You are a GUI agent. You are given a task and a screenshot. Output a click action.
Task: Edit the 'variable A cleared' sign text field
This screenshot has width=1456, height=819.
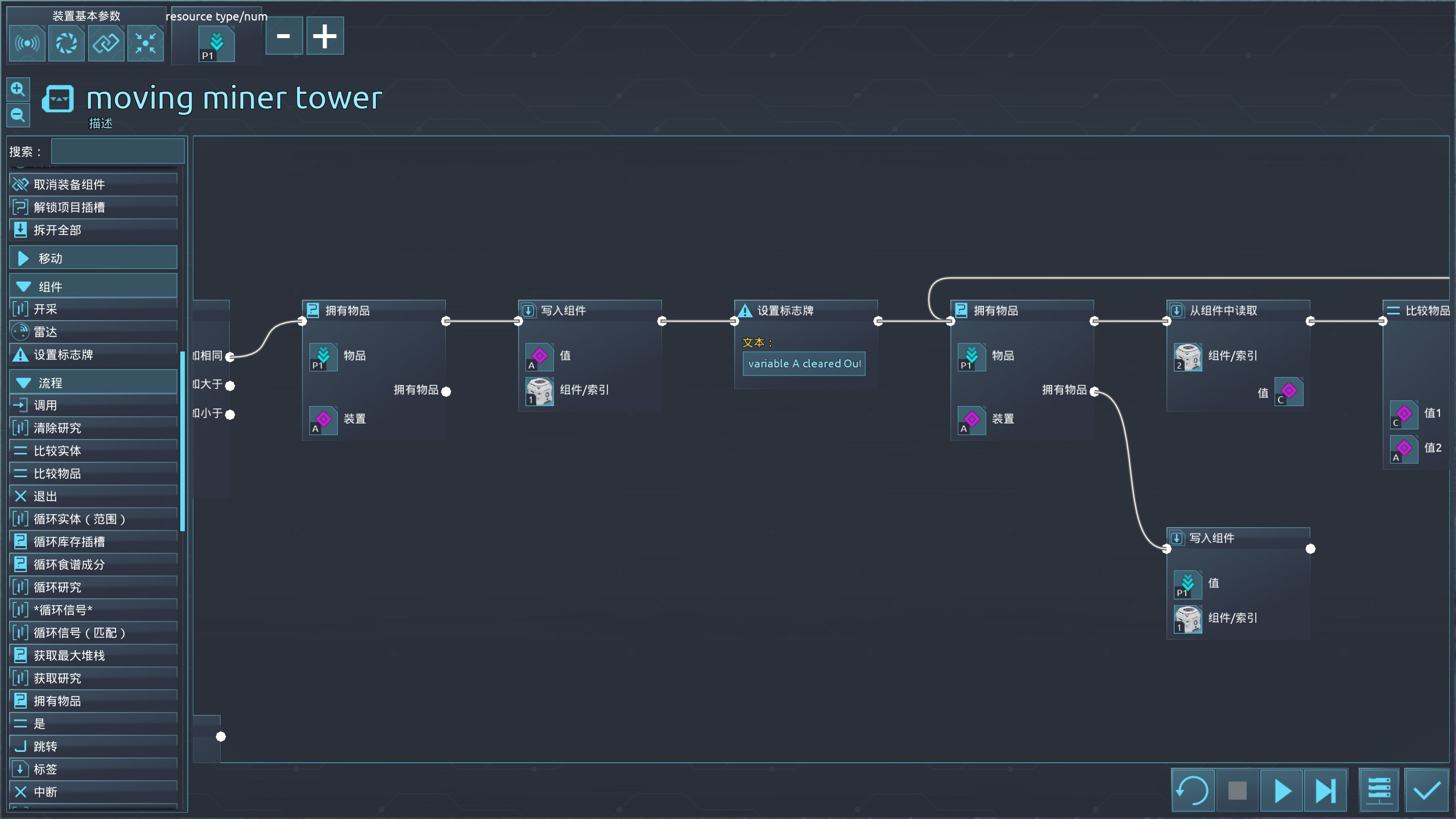pyautogui.click(x=804, y=364)
